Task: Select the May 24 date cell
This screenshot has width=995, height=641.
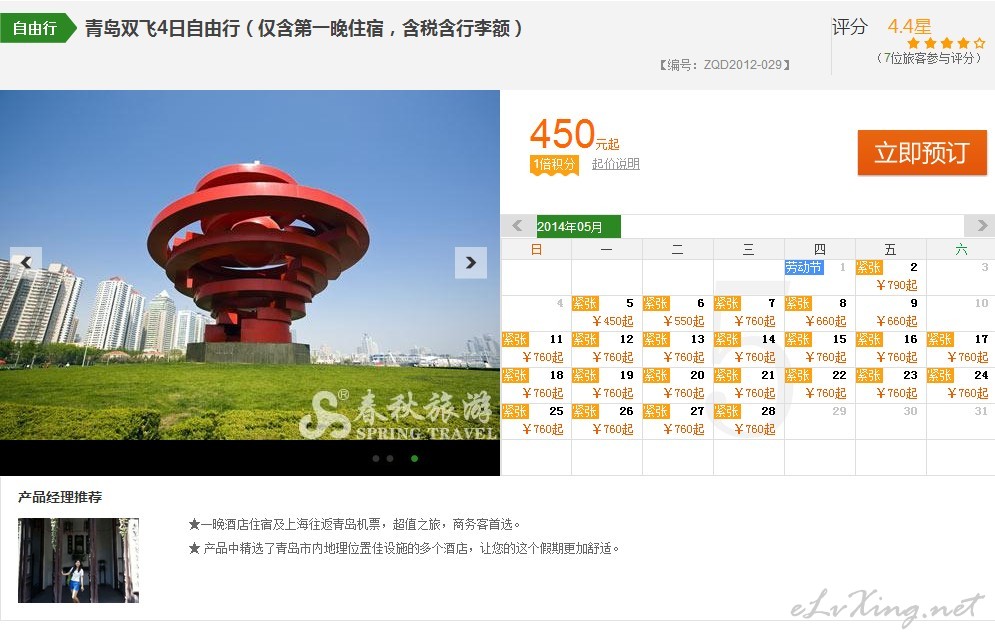Action: [x=961, y=385]
